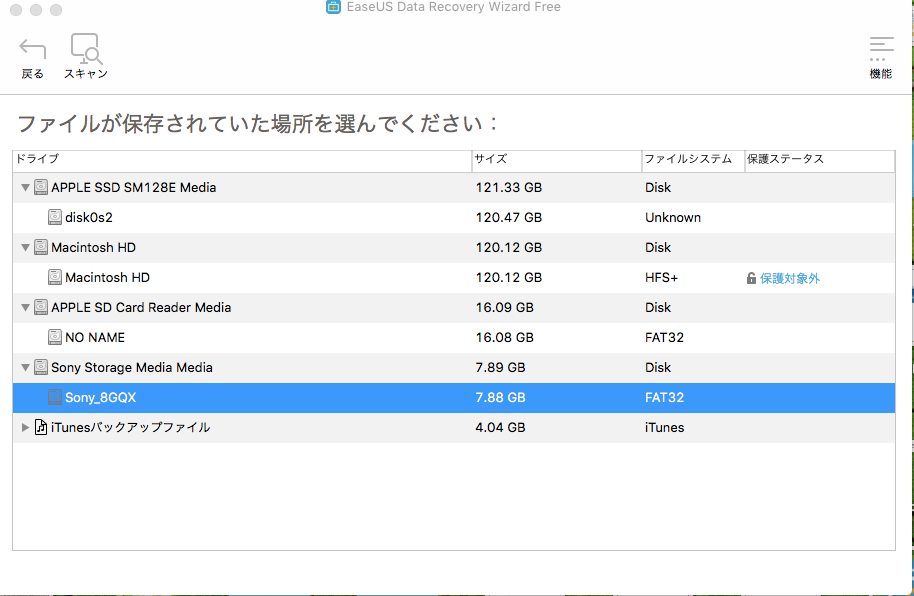914x596 pixels.
Task: Open the 機能 menu icon
Action: pyautogui.click(x=881, y=48)
